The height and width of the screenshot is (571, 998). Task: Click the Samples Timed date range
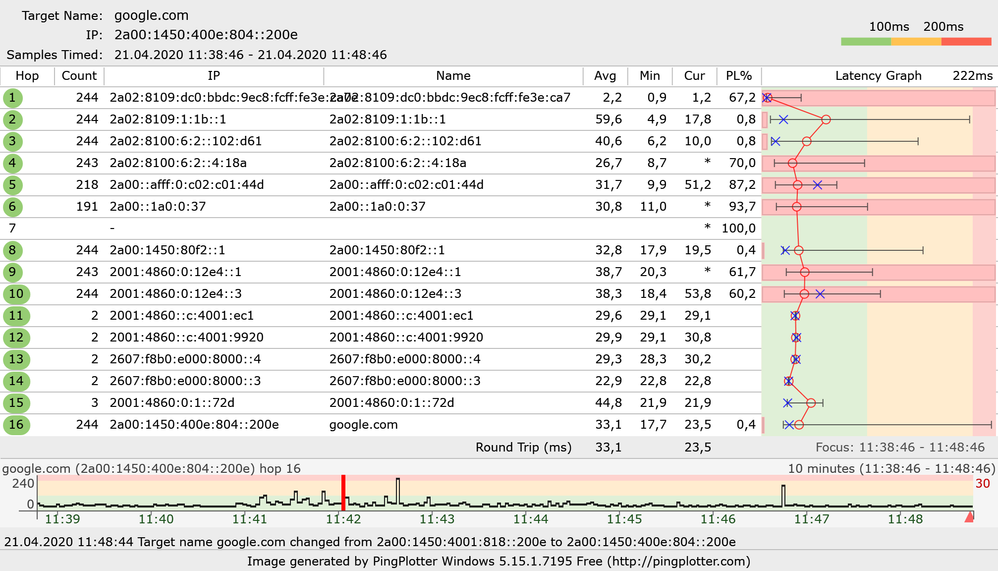[x=250, y=55]
